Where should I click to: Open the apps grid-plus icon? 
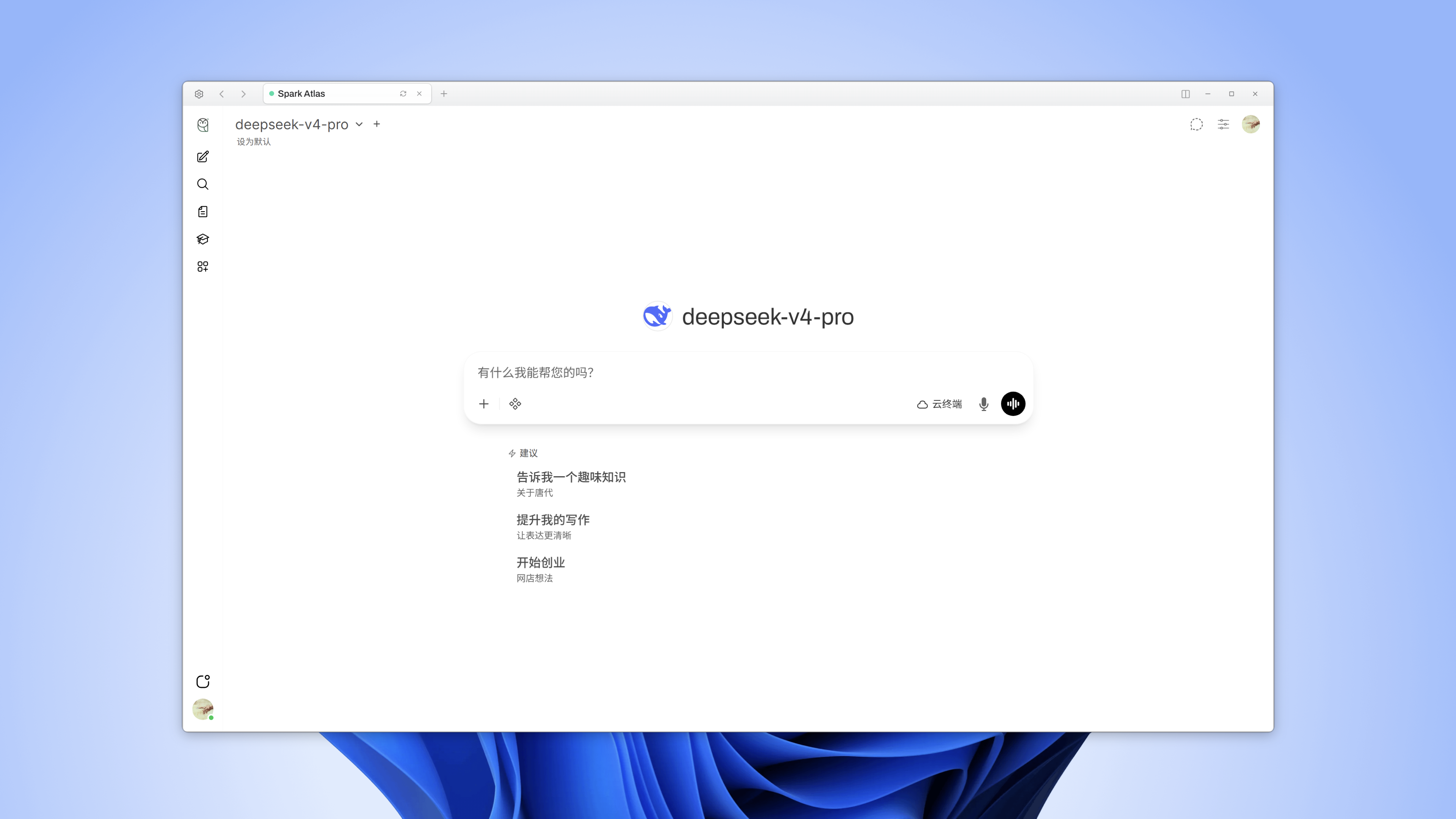pos(203,267)
